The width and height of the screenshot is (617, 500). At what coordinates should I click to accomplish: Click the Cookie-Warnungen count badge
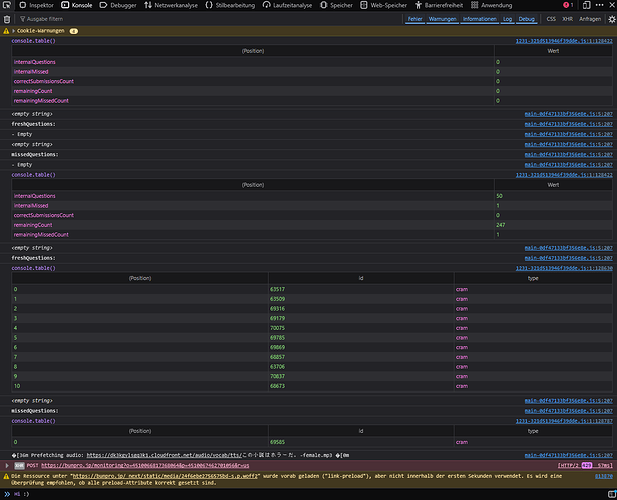[74, 31]
